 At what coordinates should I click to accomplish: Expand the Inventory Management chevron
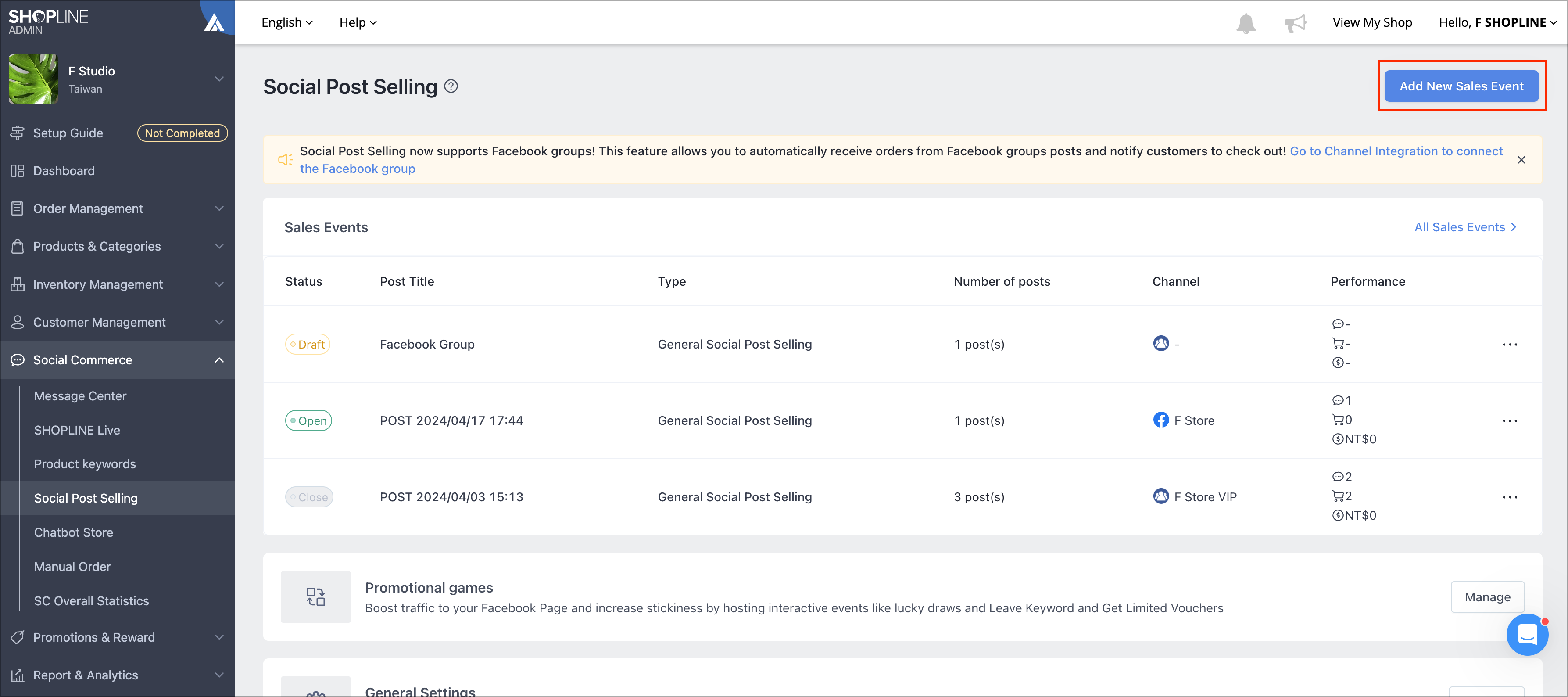tap(219, 284)
